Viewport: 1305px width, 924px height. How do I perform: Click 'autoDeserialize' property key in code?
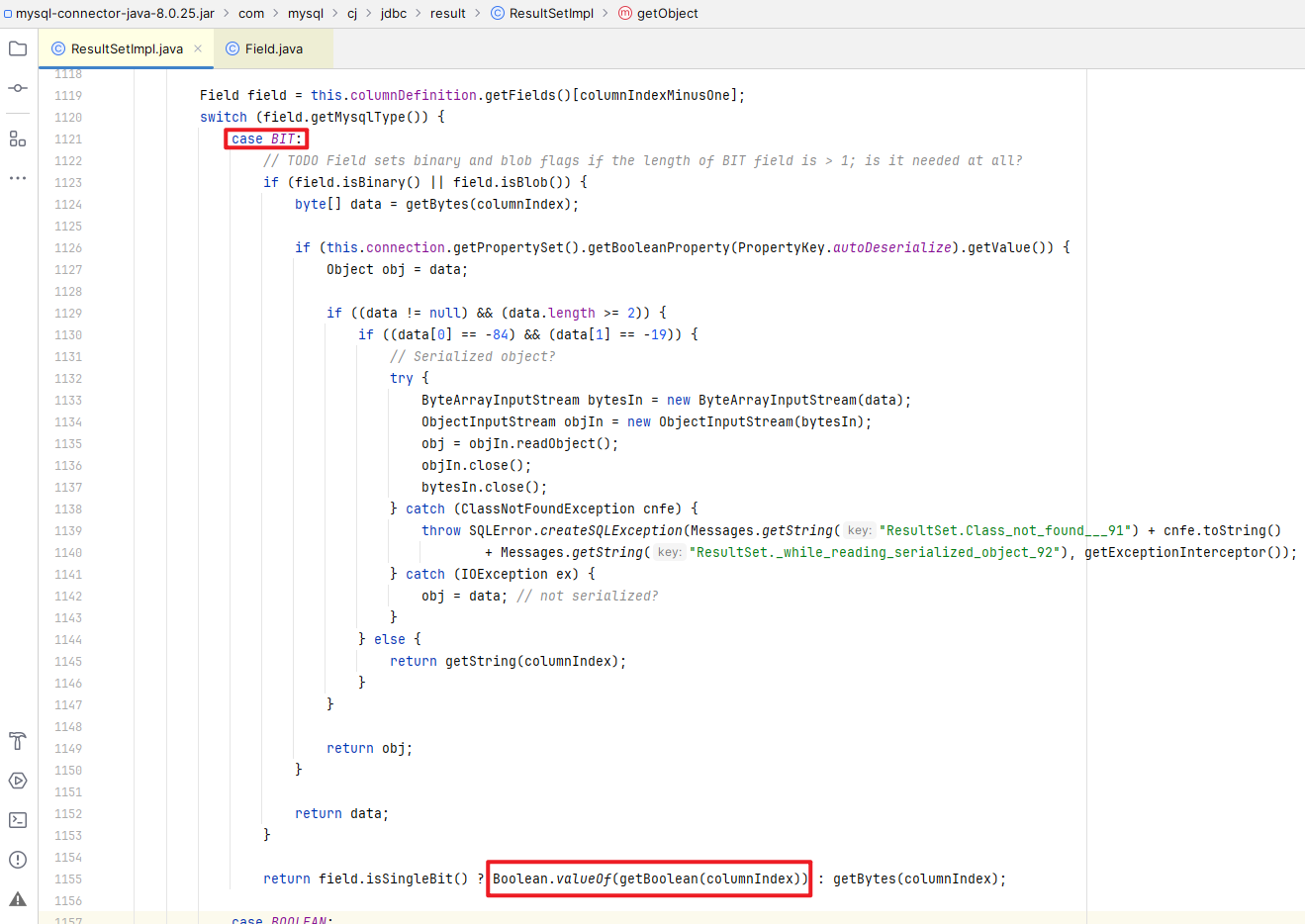tap(892, 248)
